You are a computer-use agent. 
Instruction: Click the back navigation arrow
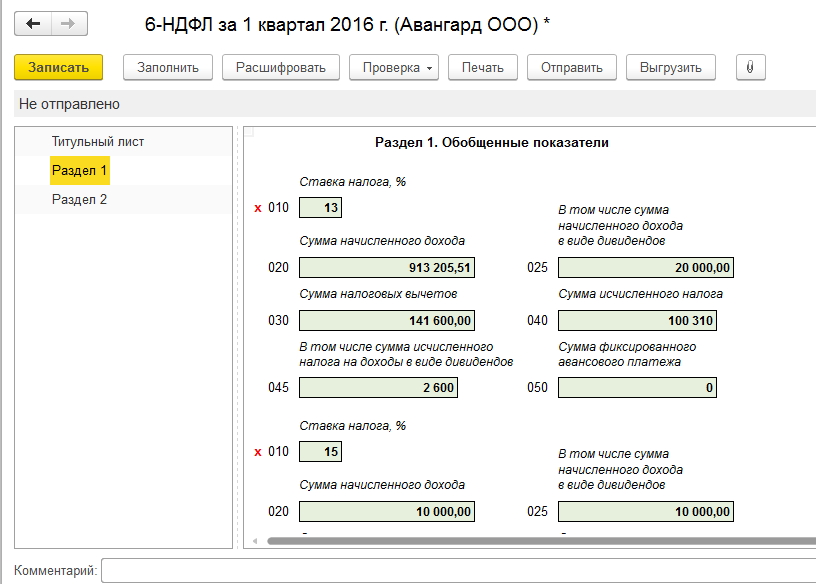[x=33, y=23]
